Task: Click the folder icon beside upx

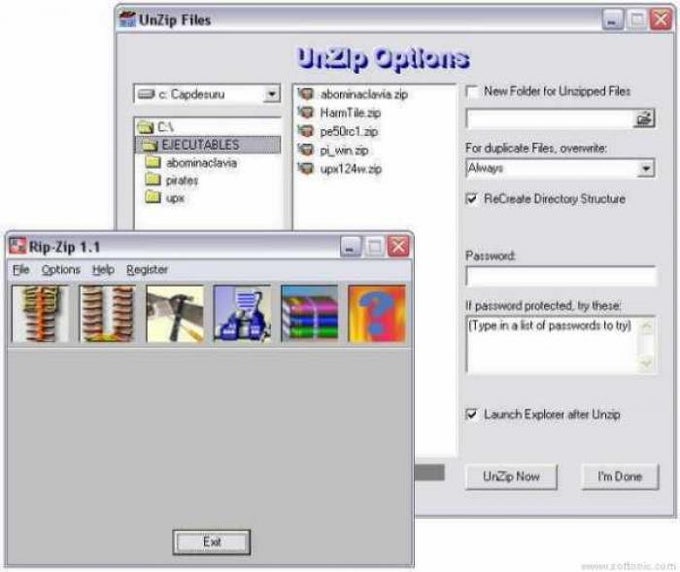Action: (153, 197)
